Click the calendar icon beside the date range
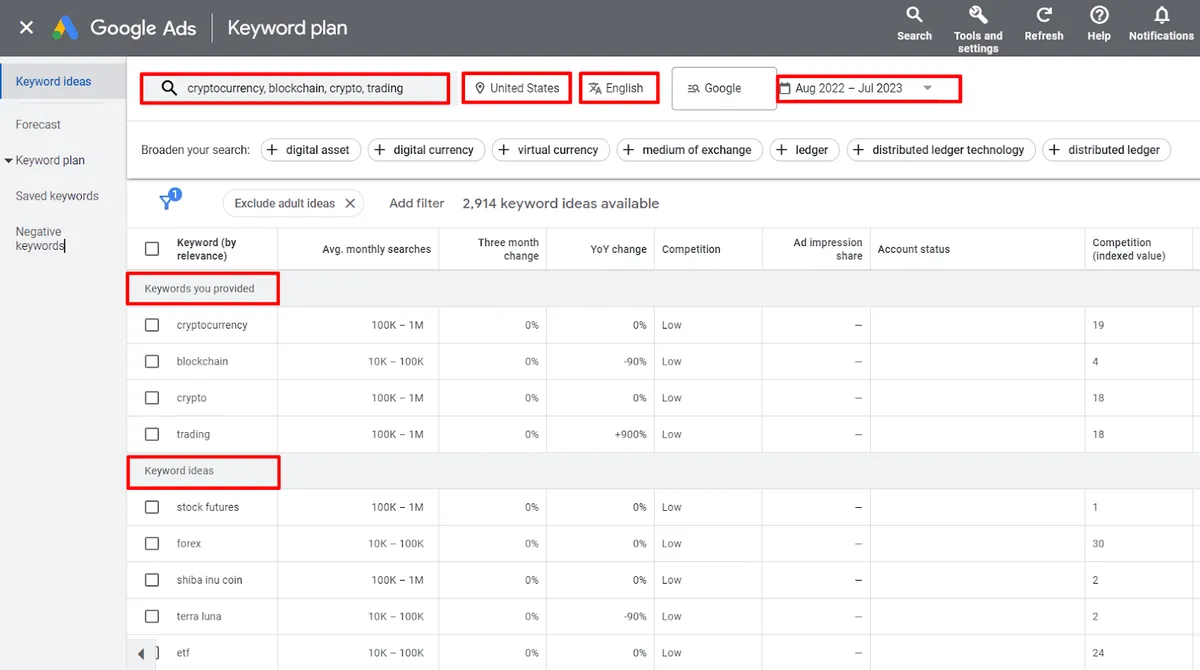1200x670 pixels. click(x=785, y=88)
